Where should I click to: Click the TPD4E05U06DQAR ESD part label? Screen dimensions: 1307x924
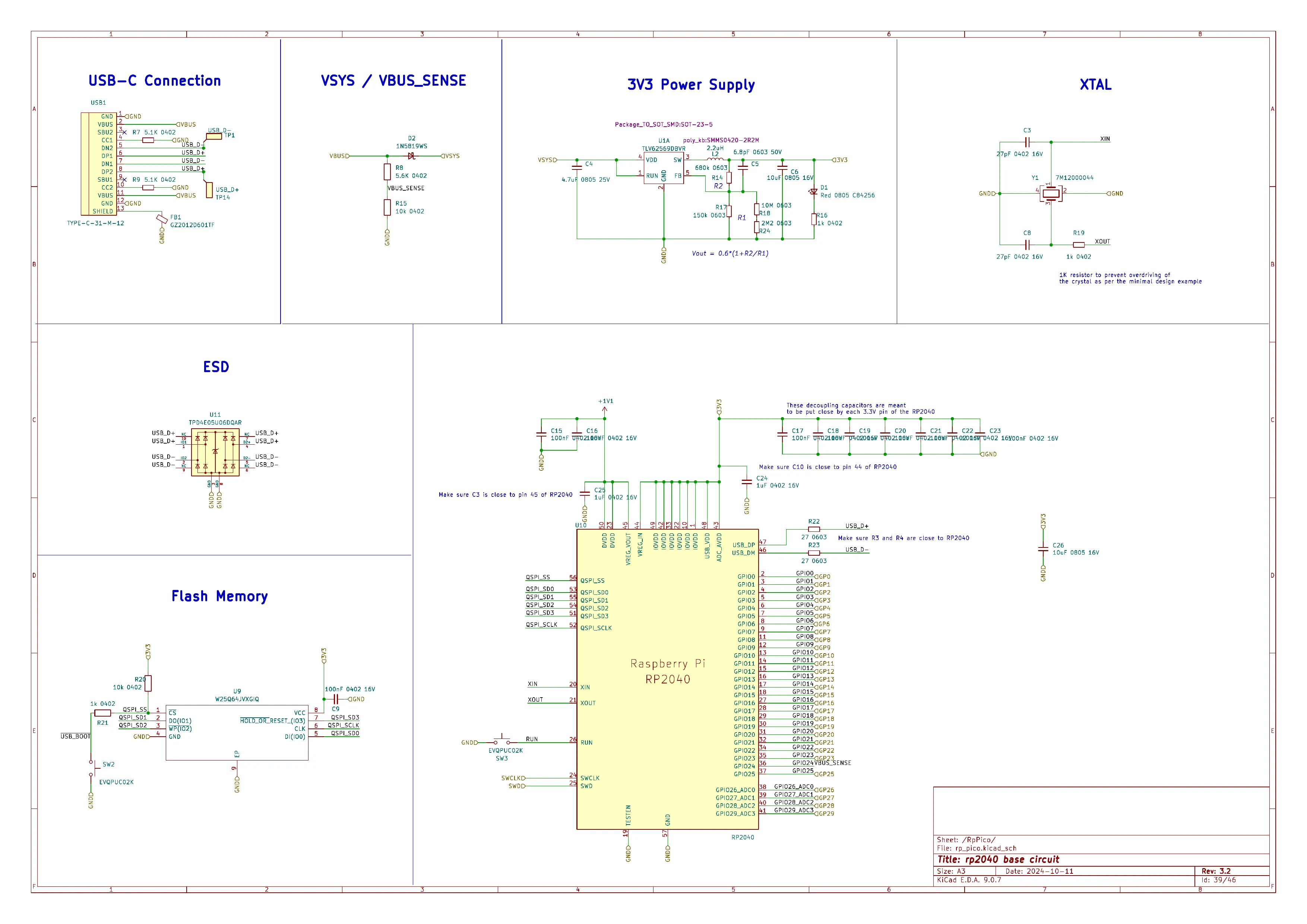coord(215,423)
